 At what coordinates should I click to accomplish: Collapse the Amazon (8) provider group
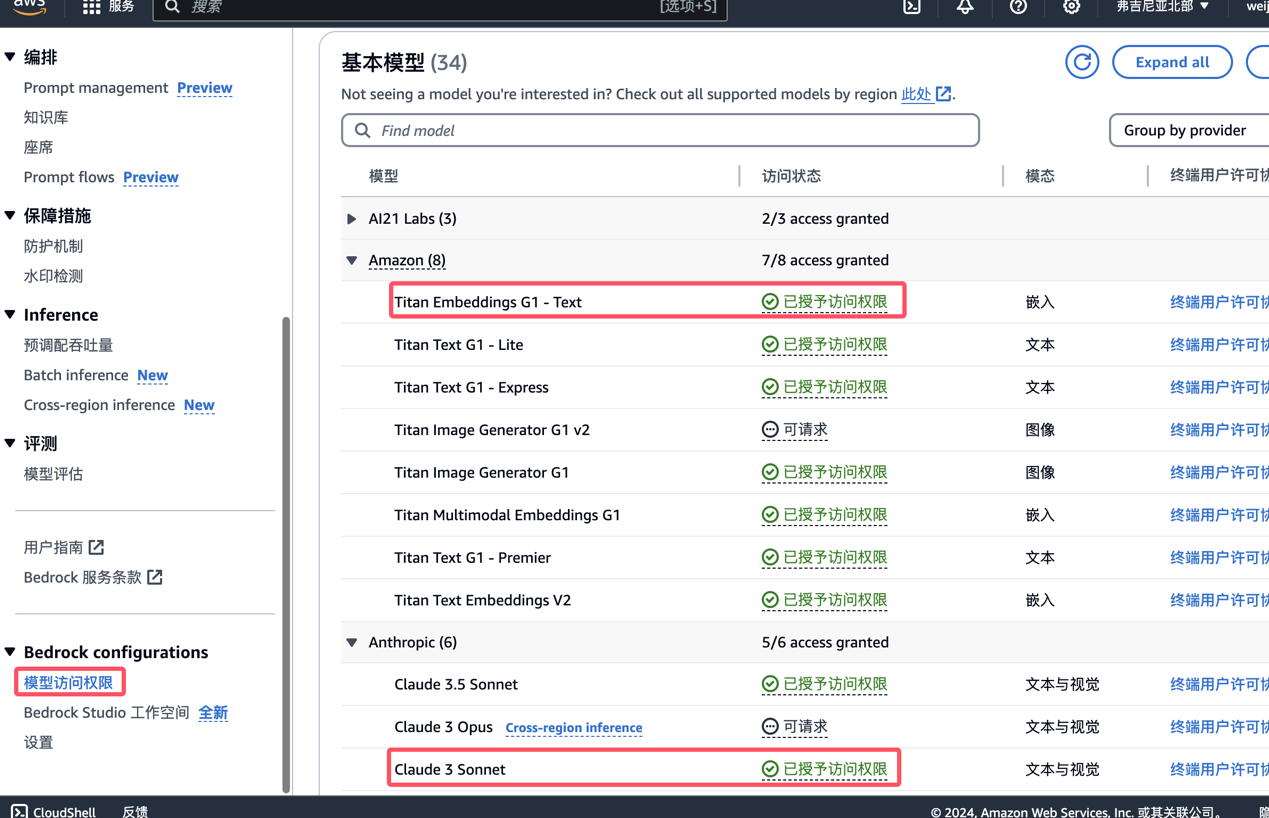click(352, 260)
